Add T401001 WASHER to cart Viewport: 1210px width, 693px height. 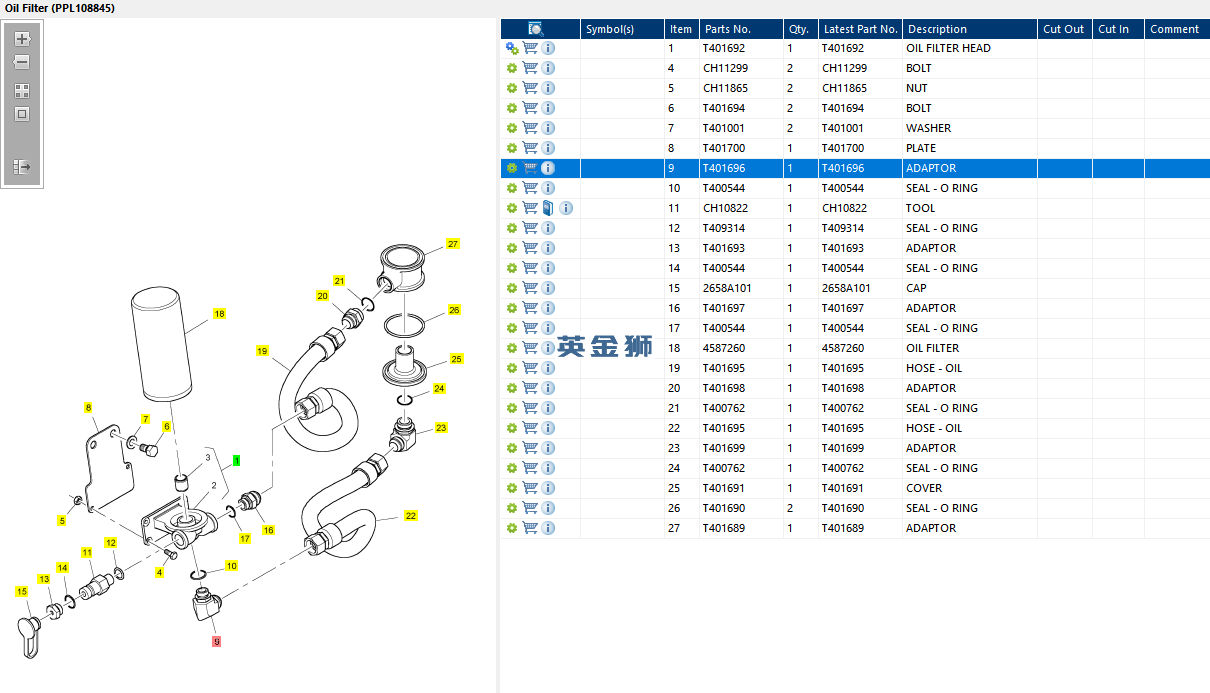[x=530, y=128]
